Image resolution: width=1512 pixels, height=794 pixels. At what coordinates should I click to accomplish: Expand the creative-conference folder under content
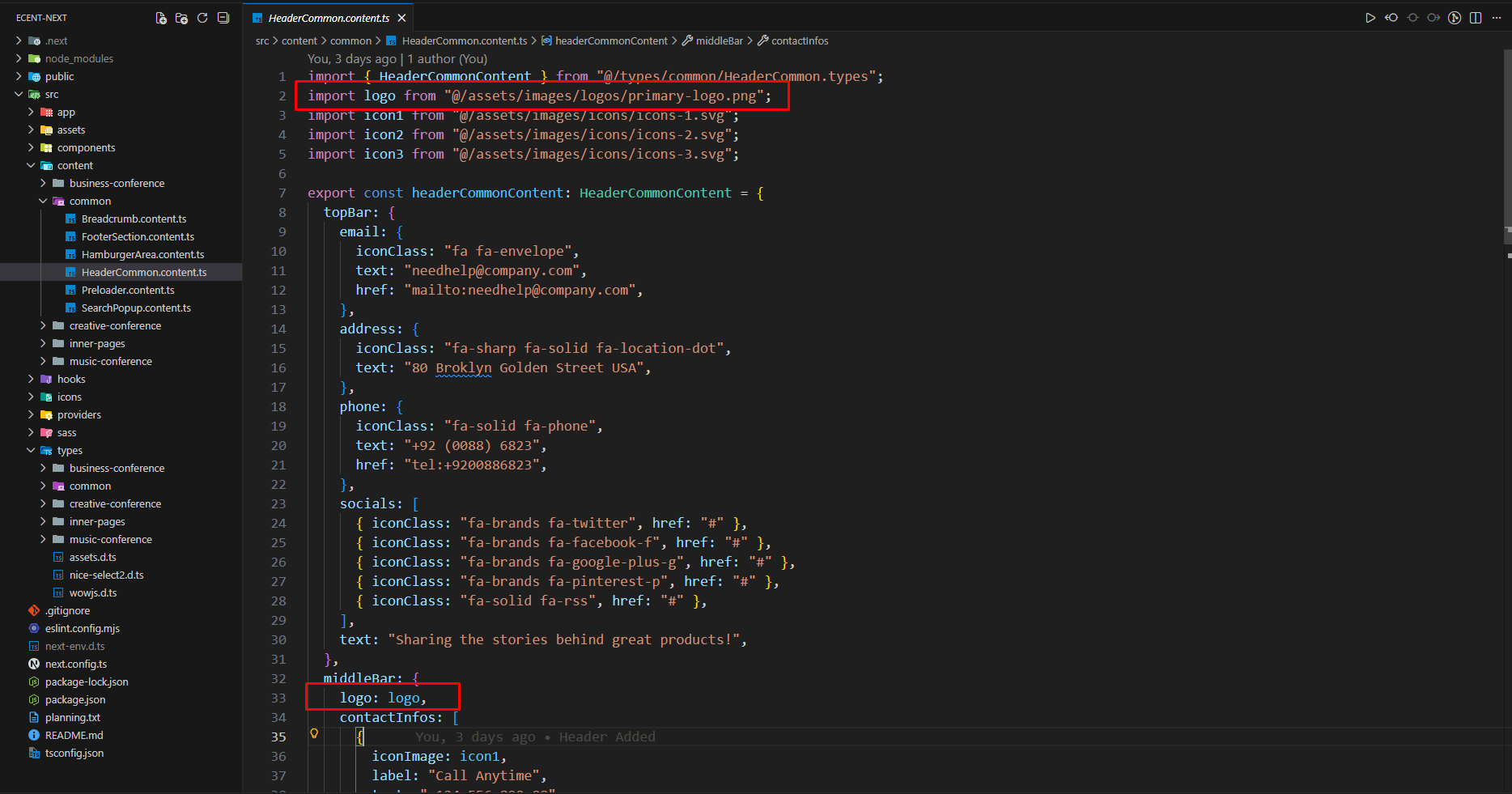(x=115, y=325)
